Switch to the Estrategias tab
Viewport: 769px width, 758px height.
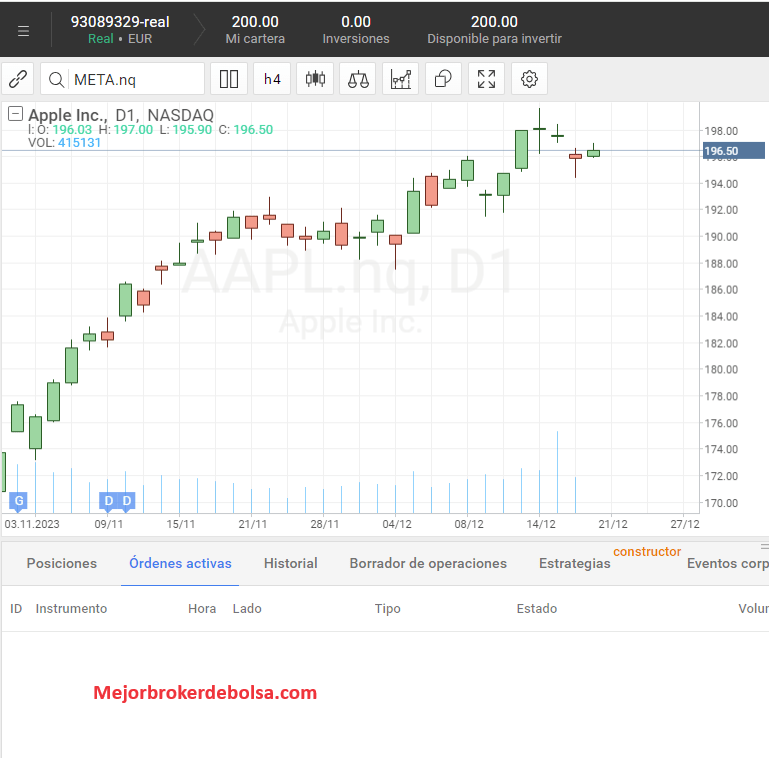pyautogui.click(x=574, y=564)
